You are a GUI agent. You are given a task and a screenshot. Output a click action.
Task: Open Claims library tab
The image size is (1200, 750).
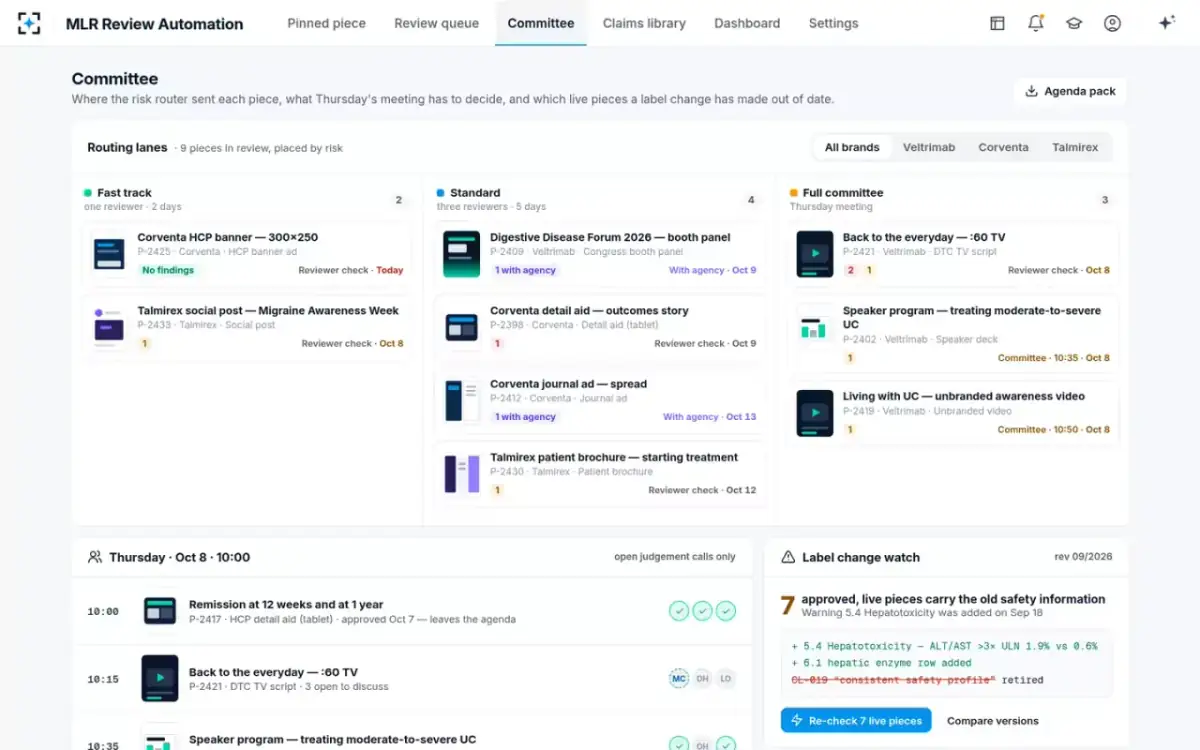[x=644, y=23]
